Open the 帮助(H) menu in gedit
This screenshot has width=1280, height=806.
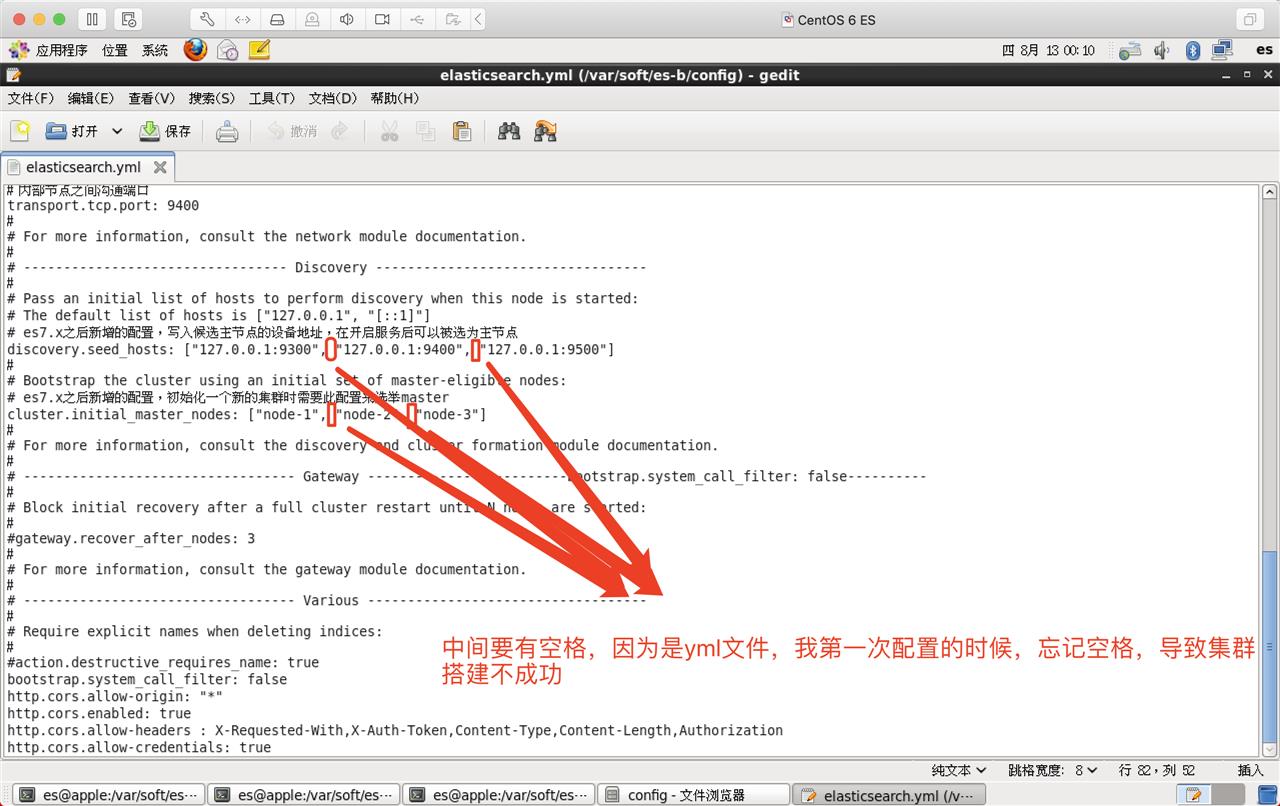tap(395, 98)
